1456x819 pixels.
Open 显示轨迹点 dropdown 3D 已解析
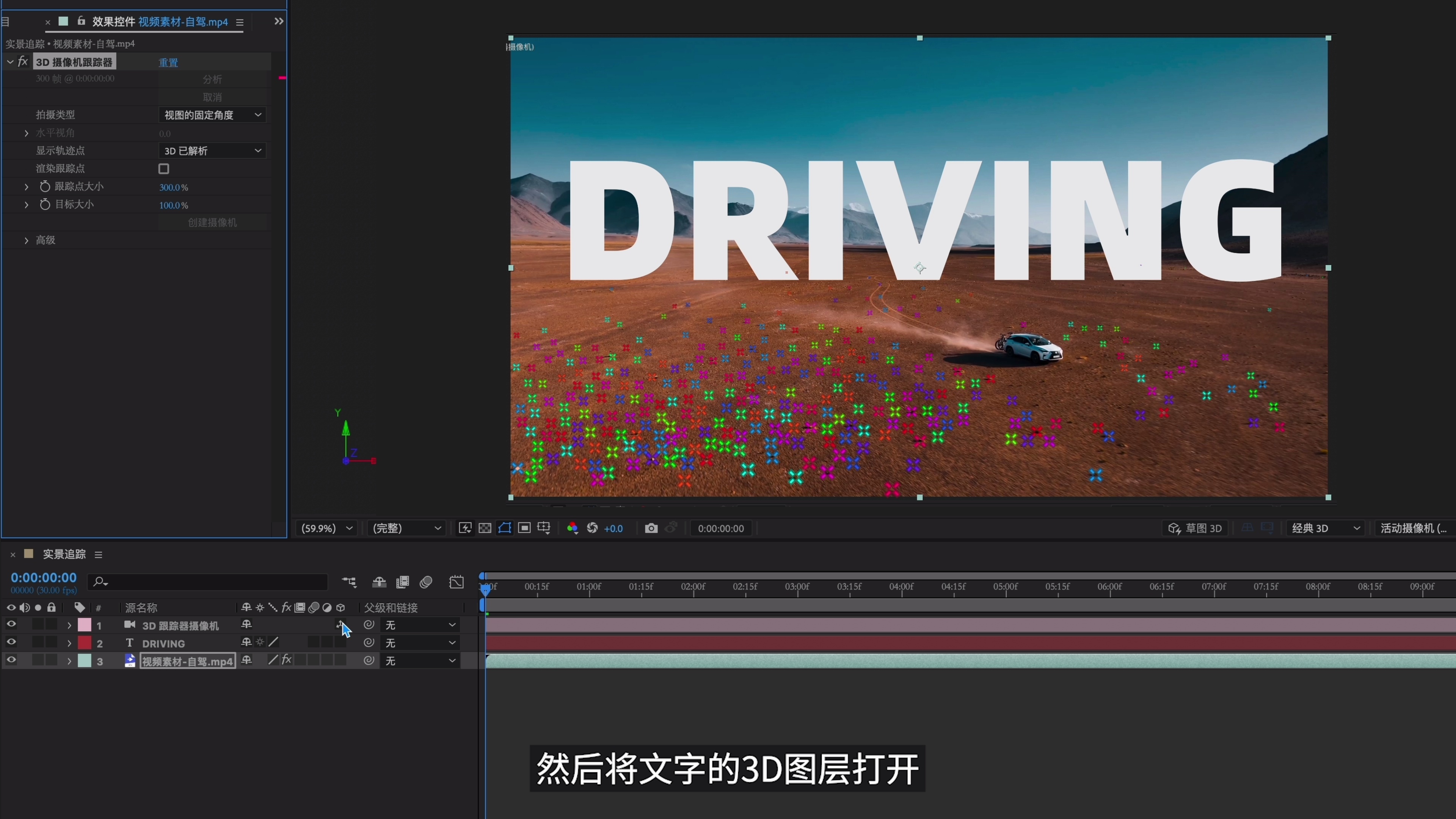coord(212,151)
